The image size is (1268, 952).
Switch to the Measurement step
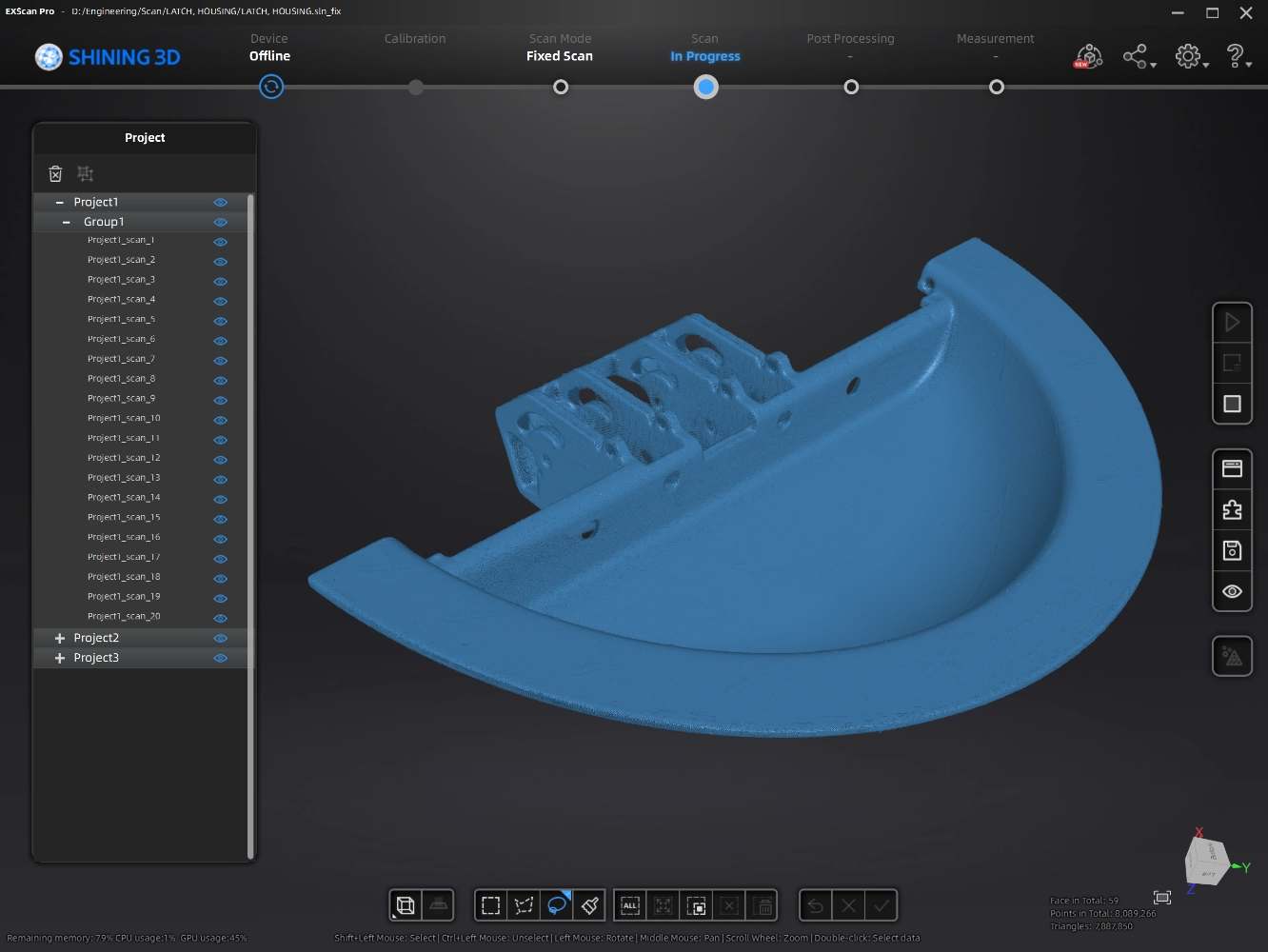[996, 87]
